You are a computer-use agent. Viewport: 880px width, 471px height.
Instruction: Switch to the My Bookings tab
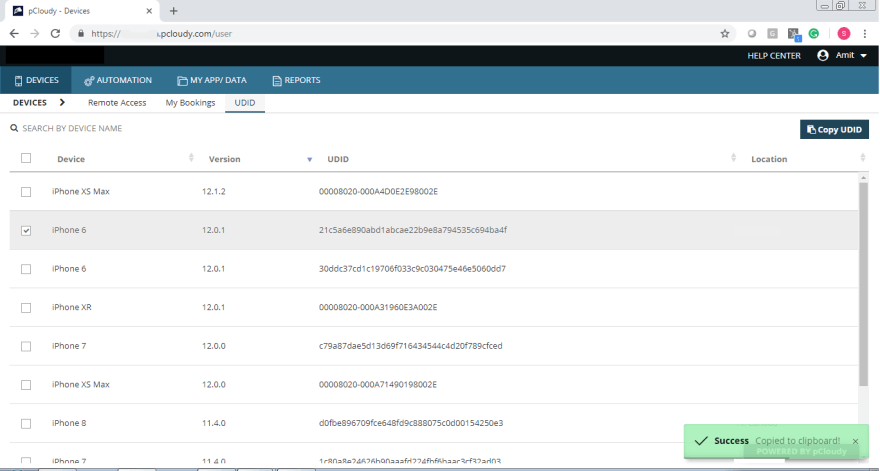coord(190,103)
